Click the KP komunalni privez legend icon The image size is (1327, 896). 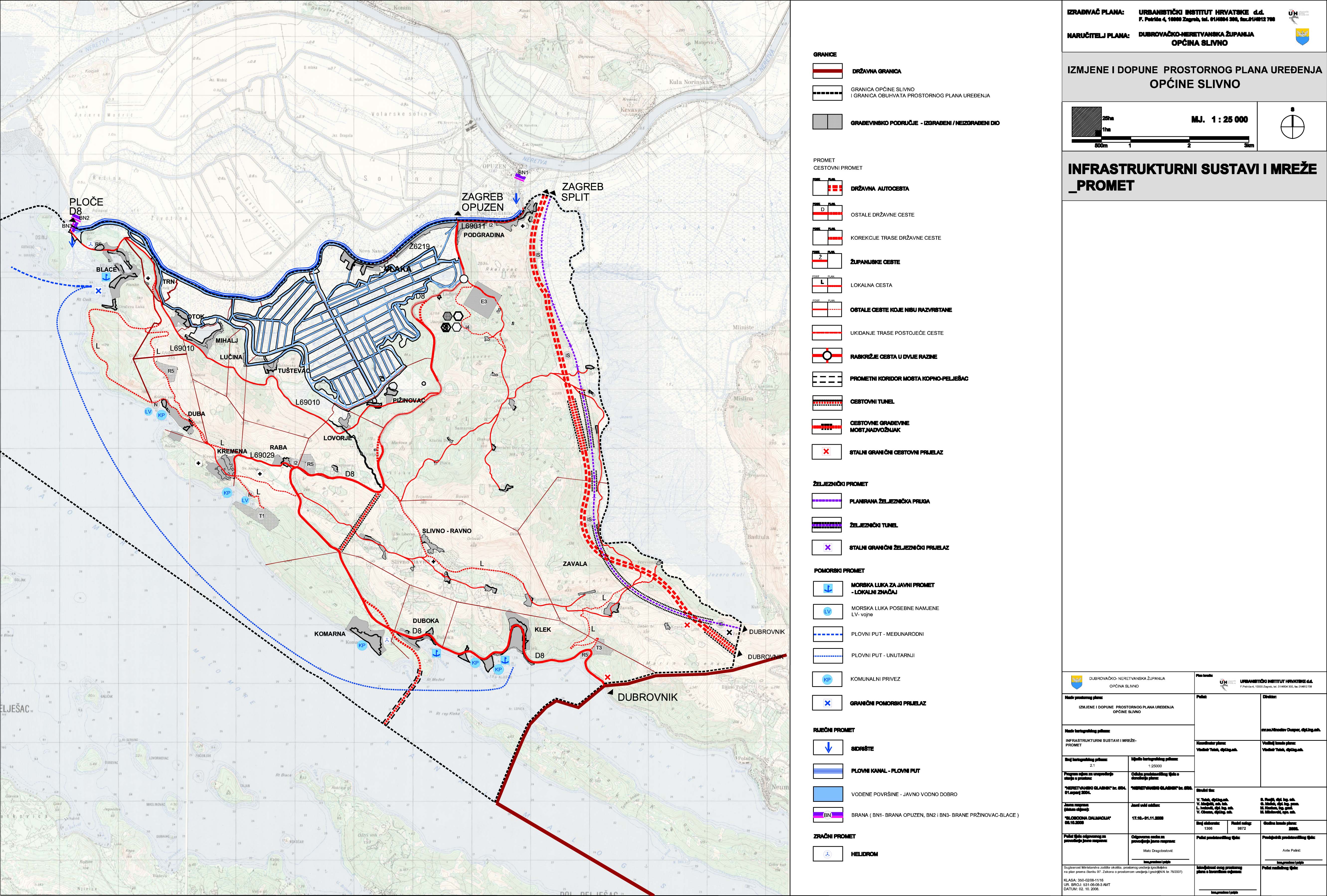pos(827,679)
